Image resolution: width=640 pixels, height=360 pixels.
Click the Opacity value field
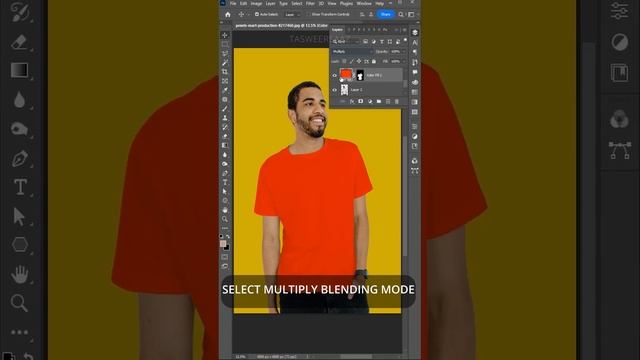pyautogui.click(x=396, y=52)
